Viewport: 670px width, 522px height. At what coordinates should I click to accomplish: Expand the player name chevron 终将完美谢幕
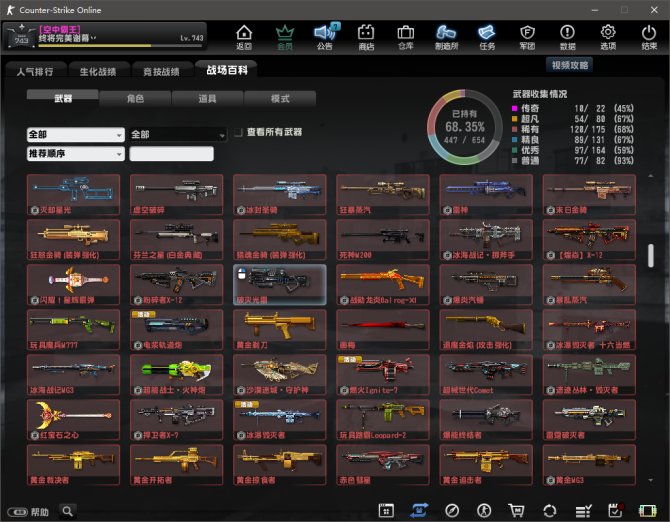pos(93,38)
